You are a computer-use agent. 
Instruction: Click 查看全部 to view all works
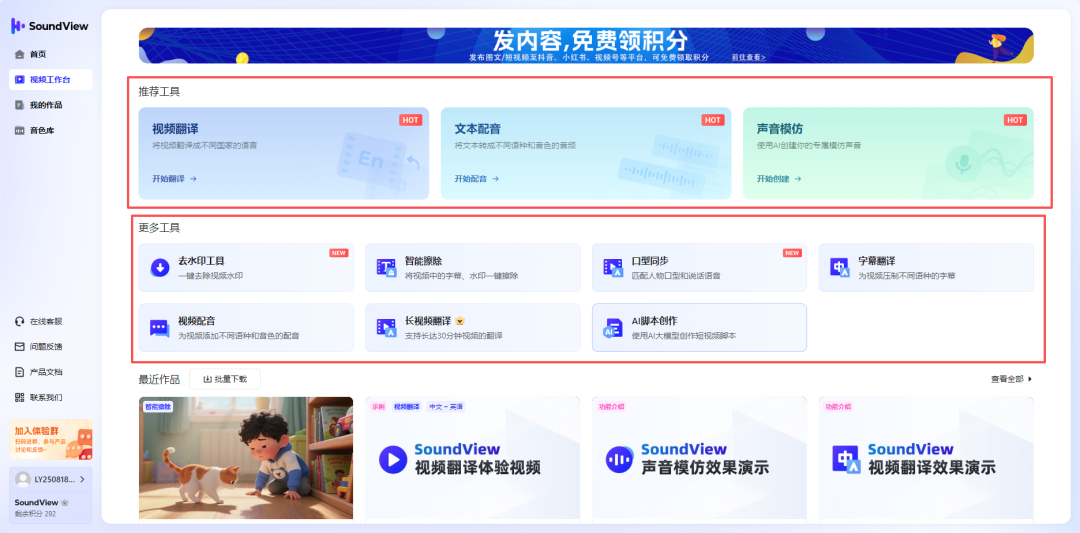pyautogui.click(x=1012, y=379)
